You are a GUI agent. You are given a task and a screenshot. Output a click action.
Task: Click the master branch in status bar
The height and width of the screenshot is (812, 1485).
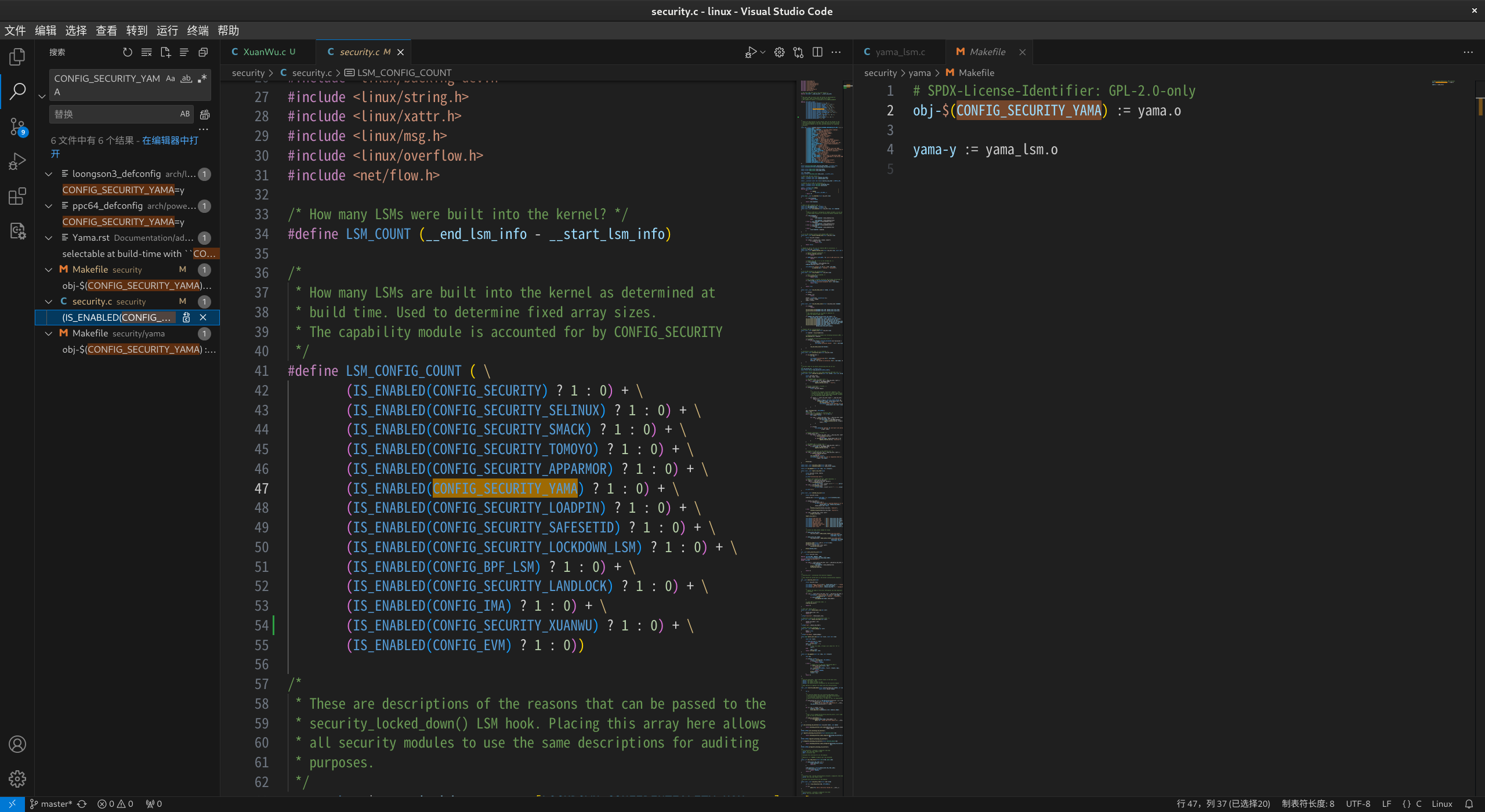coord(51,804)
